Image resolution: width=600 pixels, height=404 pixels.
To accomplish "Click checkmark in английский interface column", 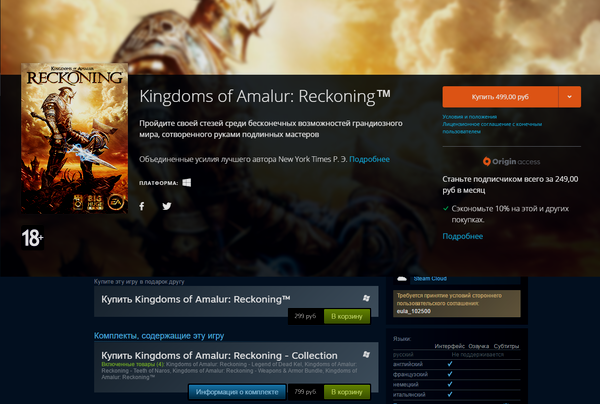I will tap(450, 364).
